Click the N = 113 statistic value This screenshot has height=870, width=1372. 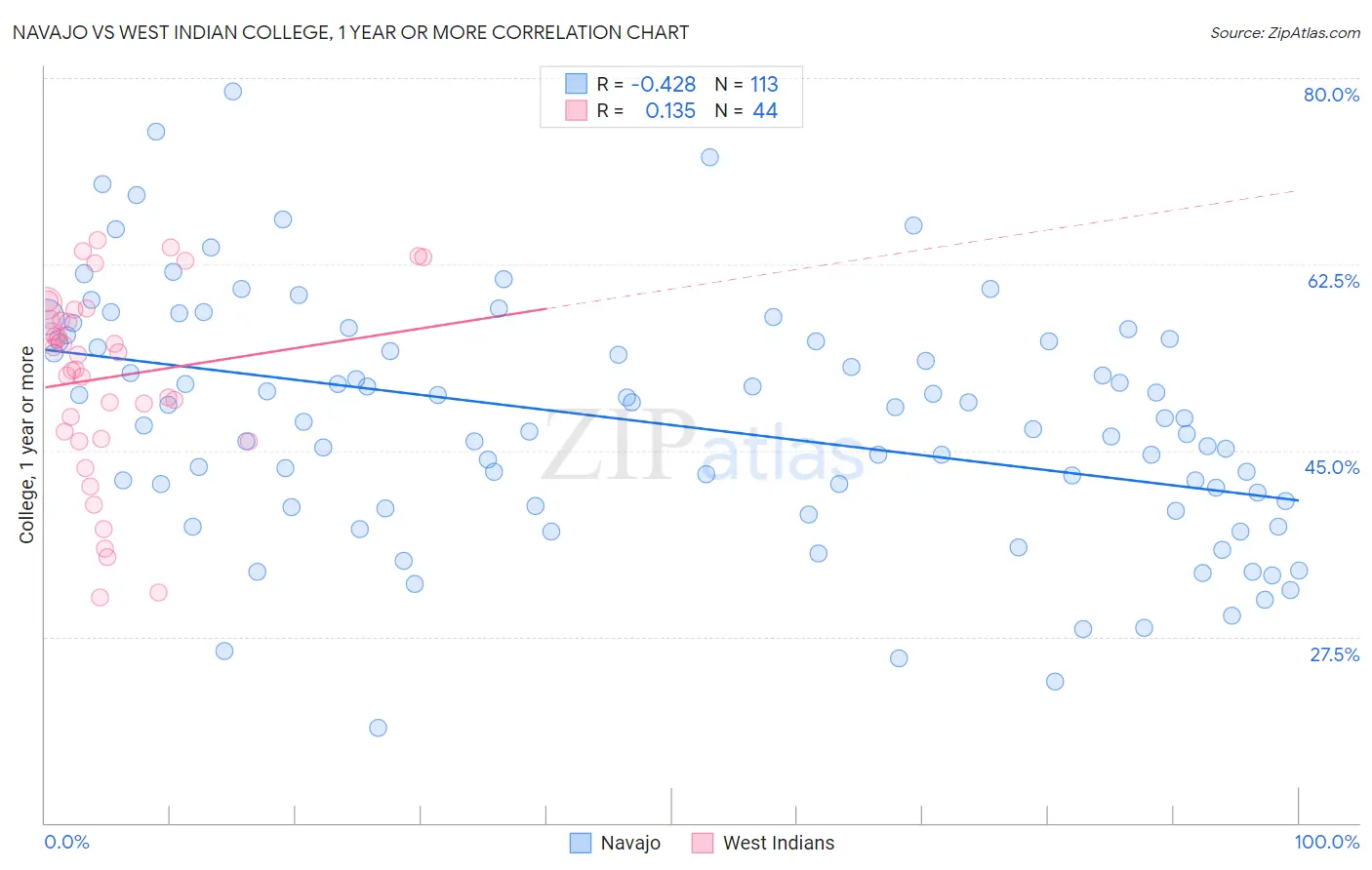coord(747,84)
